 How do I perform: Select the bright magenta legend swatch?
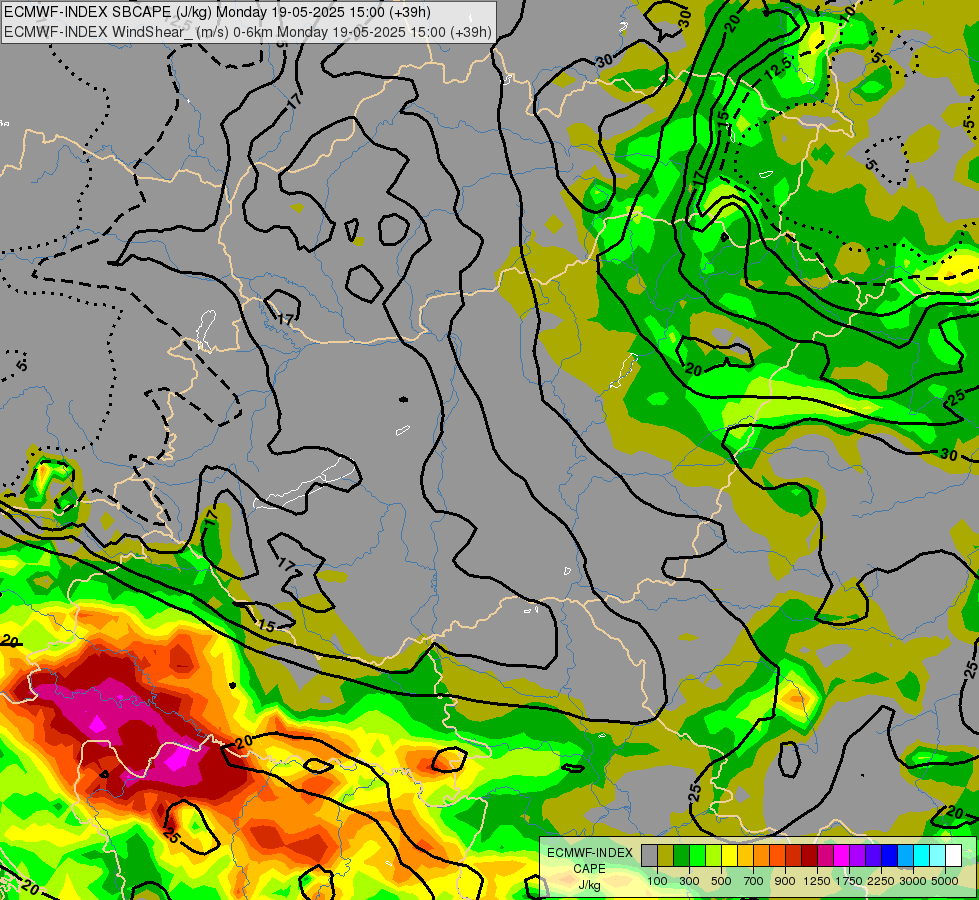(x=841, y=855)
